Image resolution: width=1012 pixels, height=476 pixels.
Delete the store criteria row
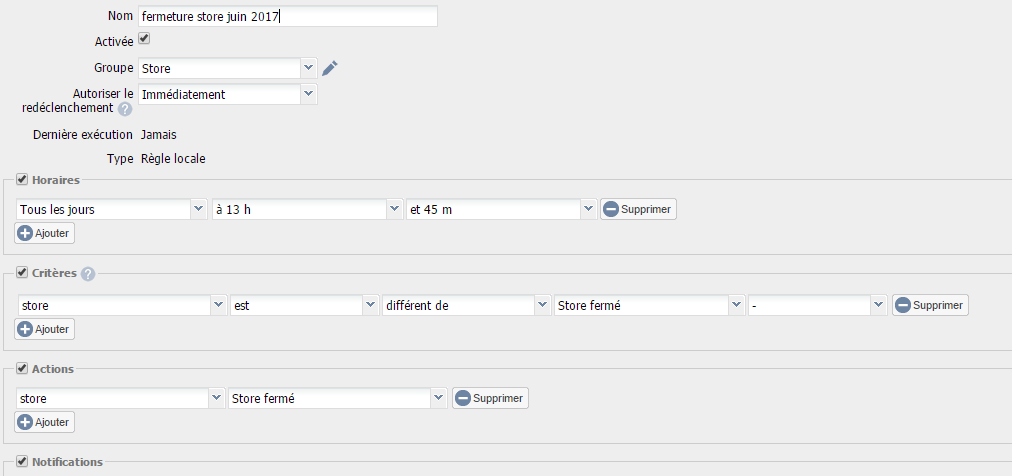930,305
